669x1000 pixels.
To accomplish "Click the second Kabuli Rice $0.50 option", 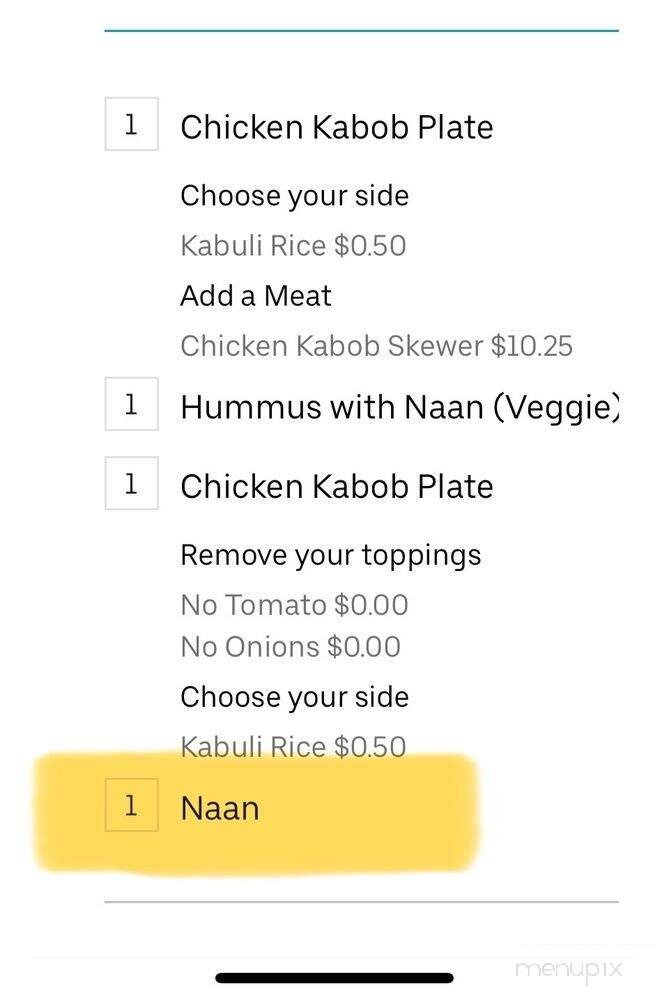I will click(294, 746).
